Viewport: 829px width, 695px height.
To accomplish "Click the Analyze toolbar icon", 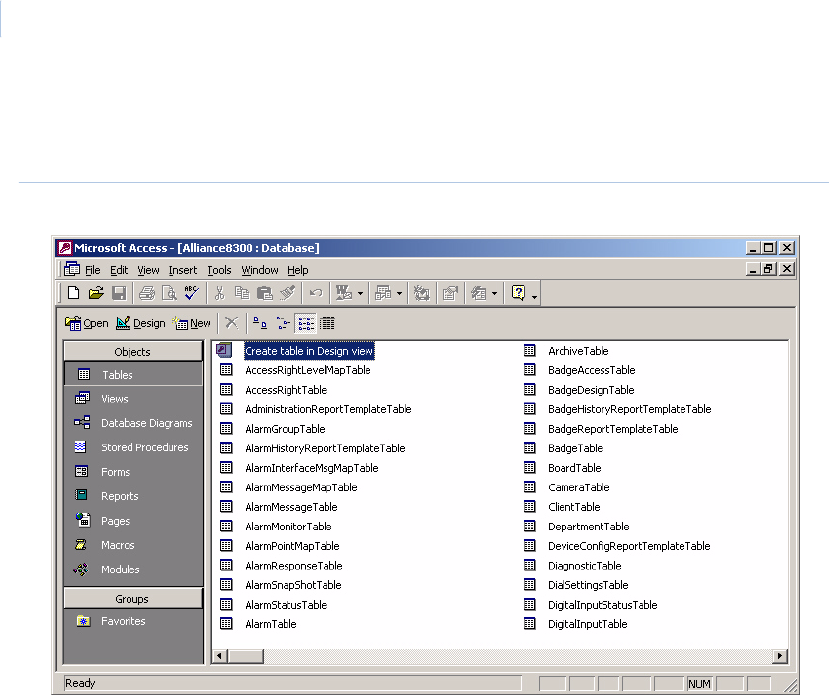I will [x=383, y=293].
